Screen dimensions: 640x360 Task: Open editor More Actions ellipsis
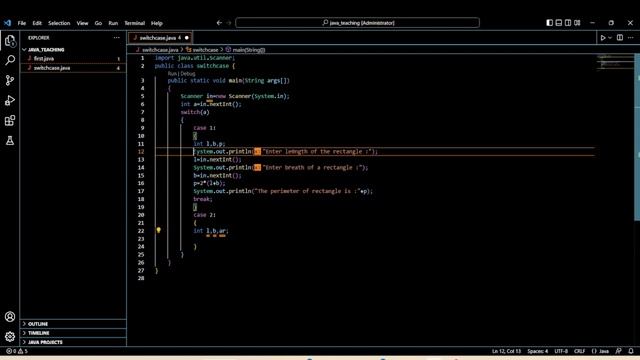(x=631, y=38)
